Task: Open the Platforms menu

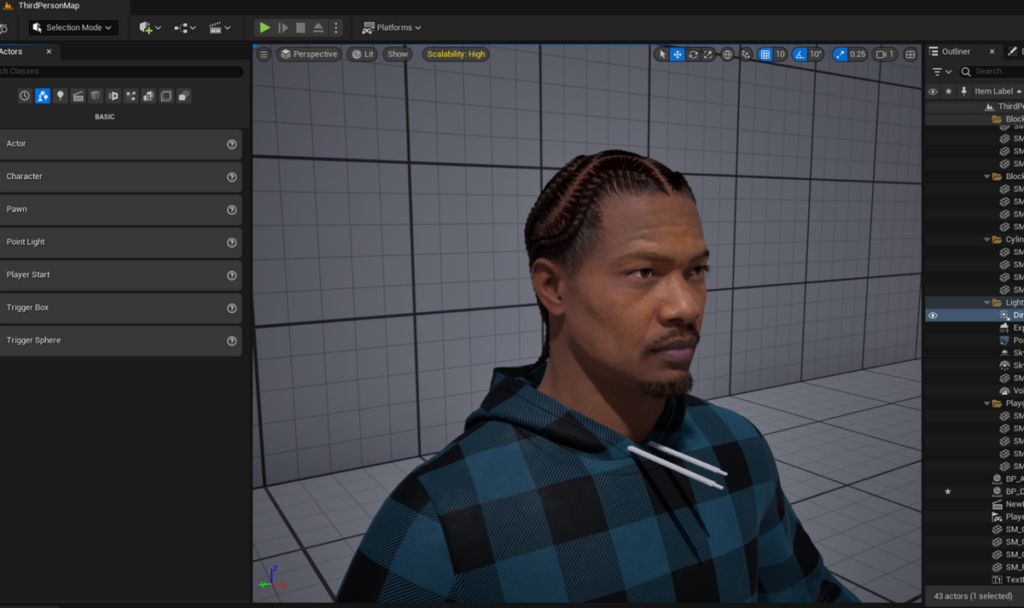Action: (x=391, y=27)
